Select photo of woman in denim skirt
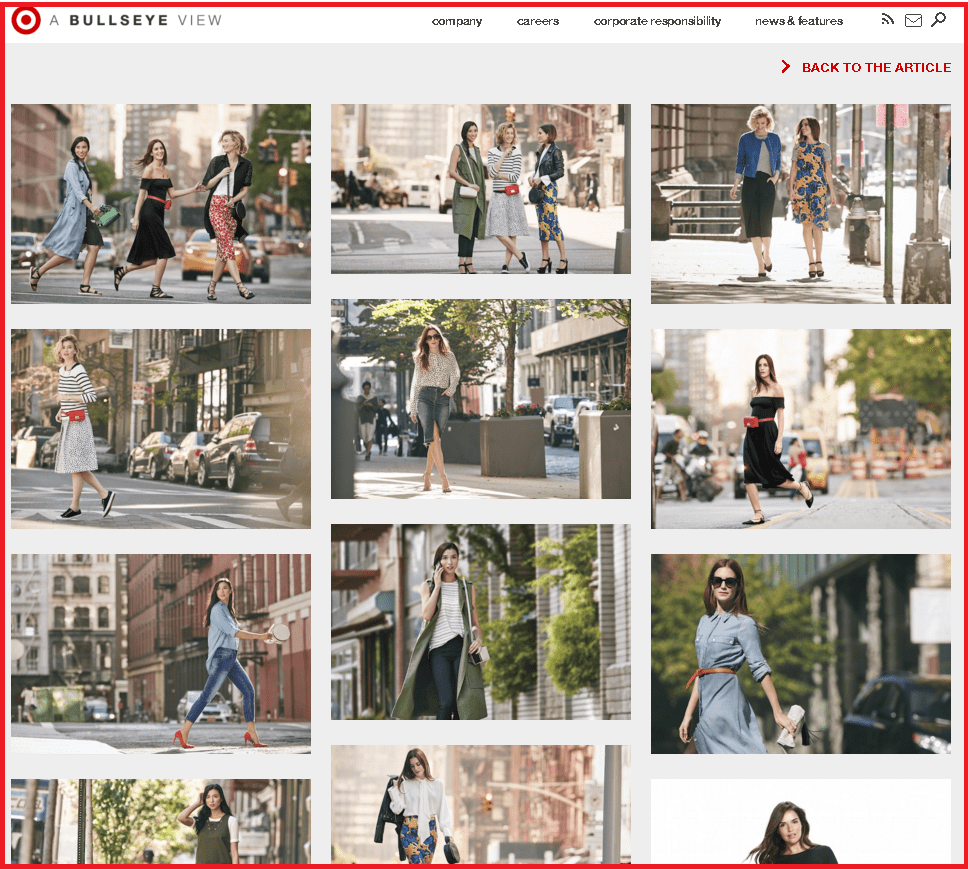This screenshot has height=869, width=968. point(481,398)
